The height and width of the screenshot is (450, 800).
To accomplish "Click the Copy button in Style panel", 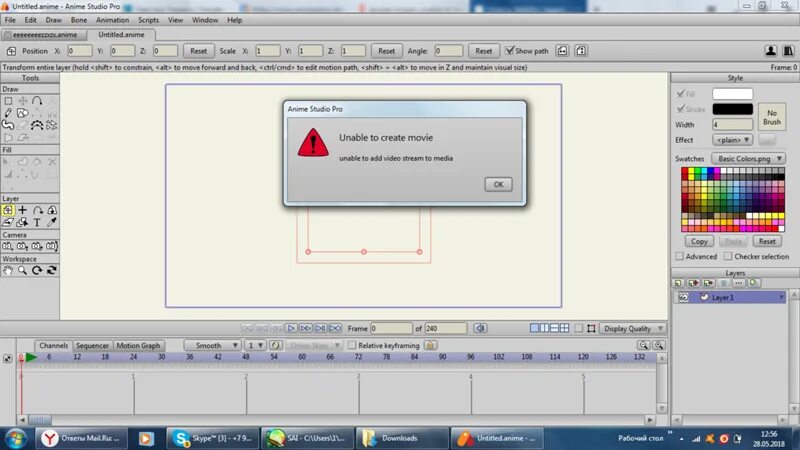I will (699, 241).
